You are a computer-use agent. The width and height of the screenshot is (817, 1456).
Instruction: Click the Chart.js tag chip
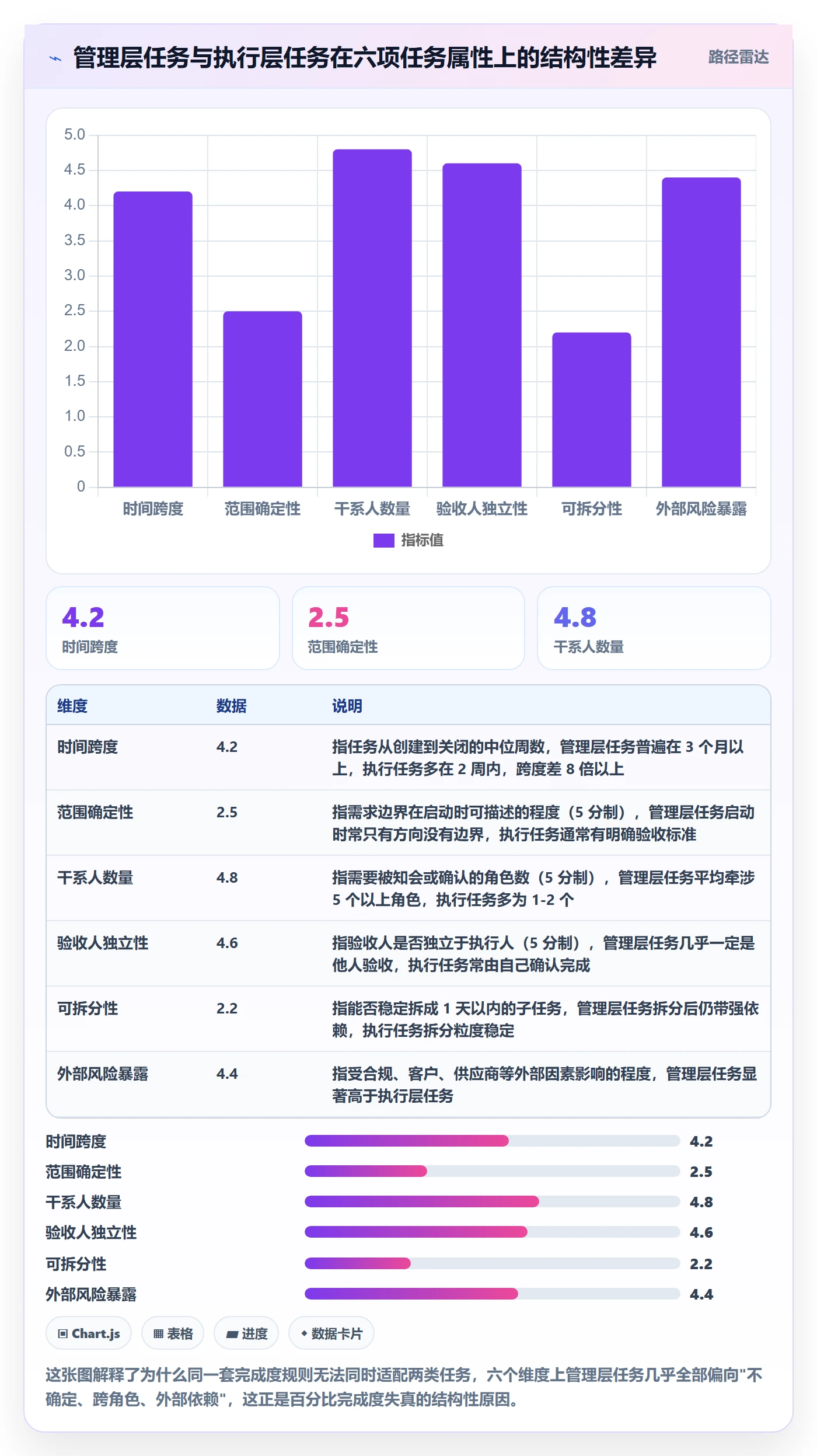[x=89, y=1333]
